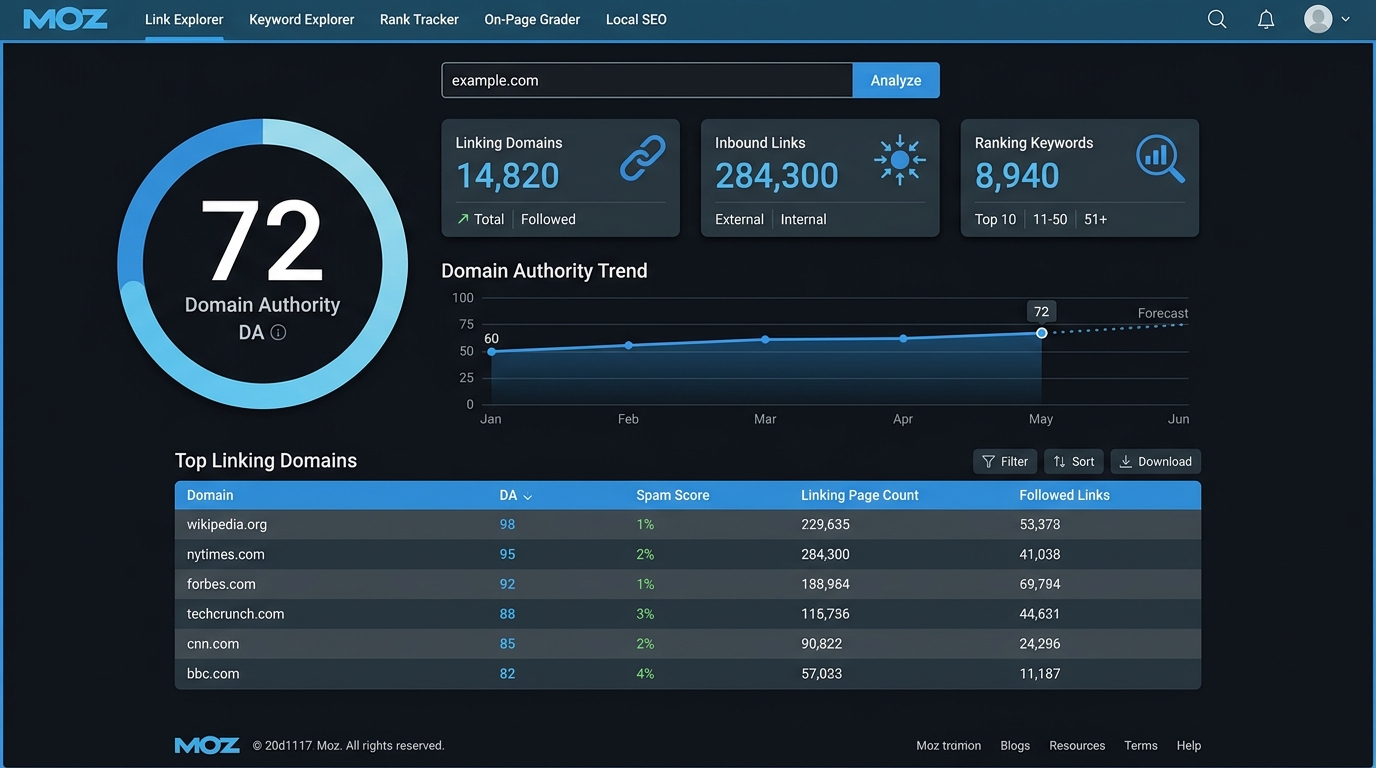Image resolution: width=1376 pixels, height=768 pixels.
Task: Click the January data point on chart
Action: point(491,351)
